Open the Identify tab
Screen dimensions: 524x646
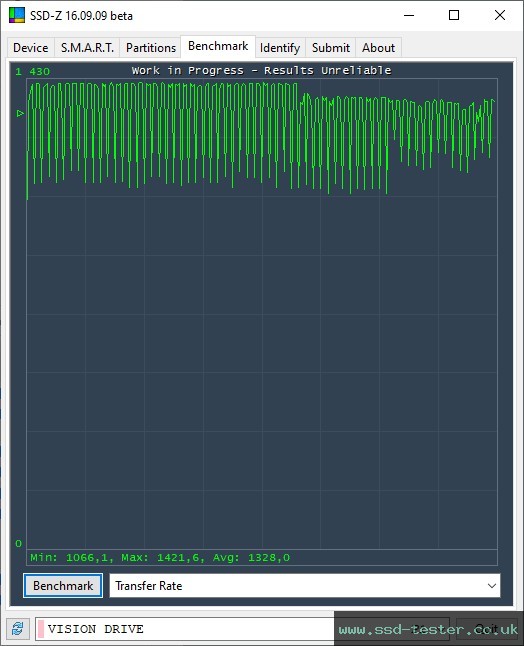pos(280,48)
